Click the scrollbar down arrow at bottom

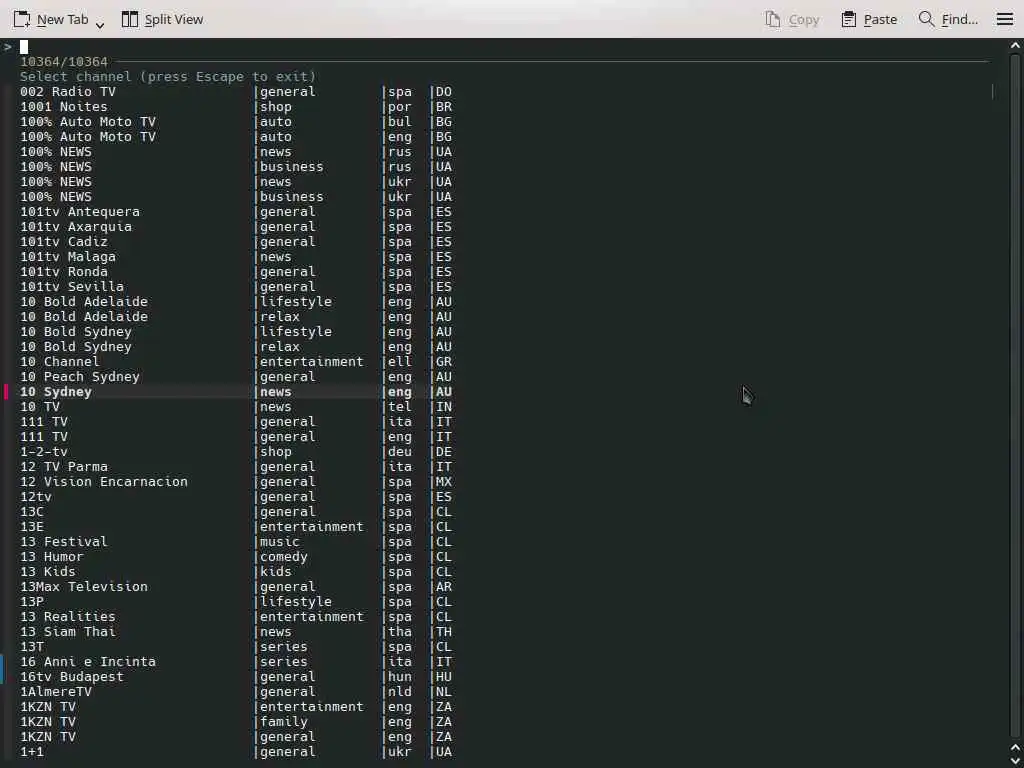tap(1015, 761)
